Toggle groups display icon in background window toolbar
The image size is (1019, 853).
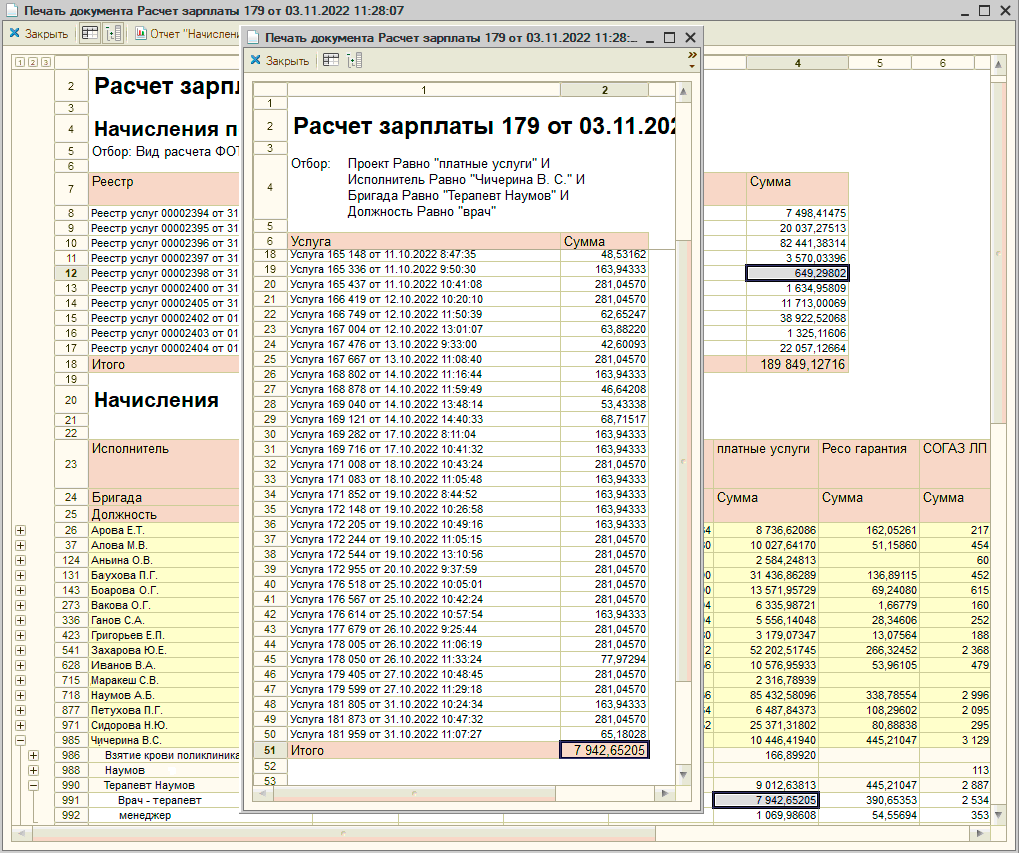tap(113, 34)
